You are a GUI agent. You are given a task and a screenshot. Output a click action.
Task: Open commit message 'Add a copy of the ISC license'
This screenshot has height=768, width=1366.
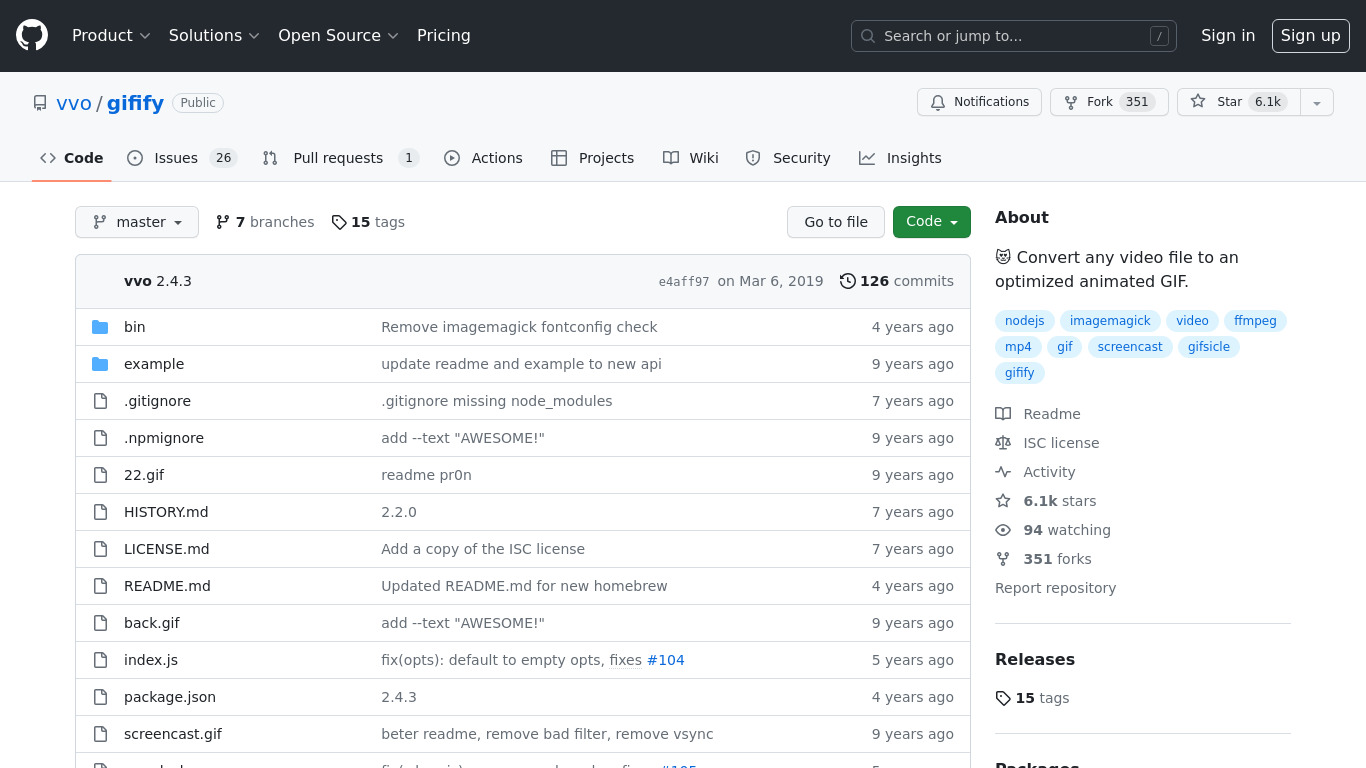[483, 549]
